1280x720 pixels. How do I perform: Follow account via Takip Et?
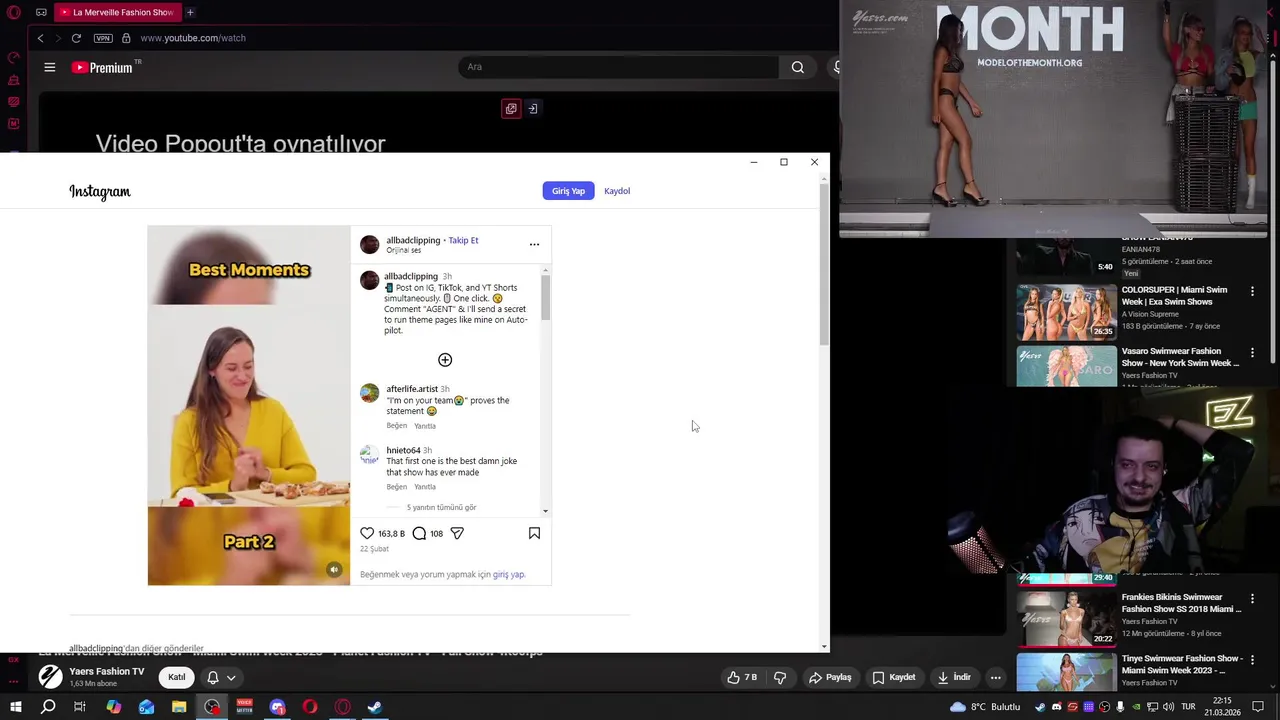[463, 240]
